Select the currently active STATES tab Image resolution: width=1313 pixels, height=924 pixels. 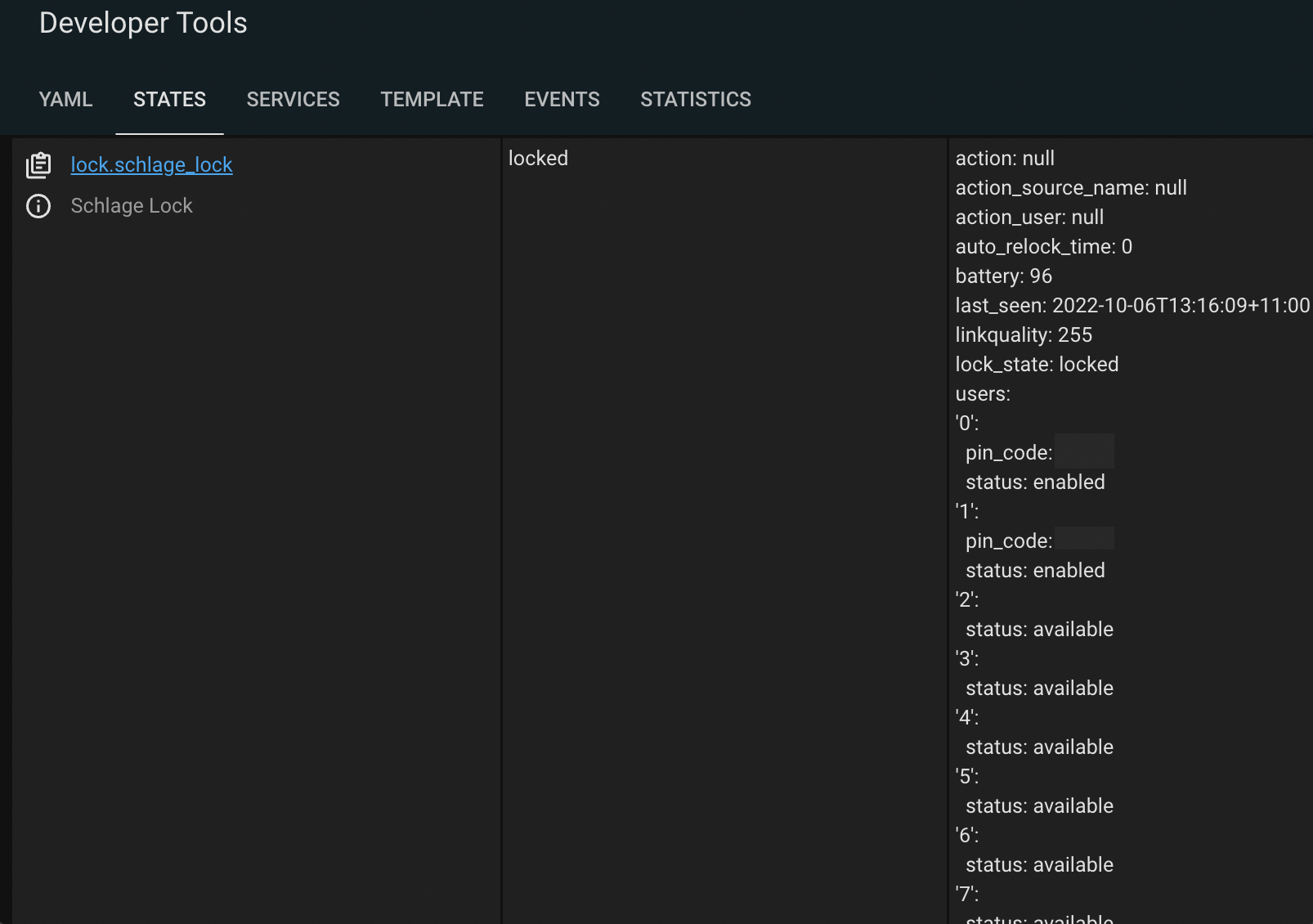pyautogui.click(x=169, y=99)
